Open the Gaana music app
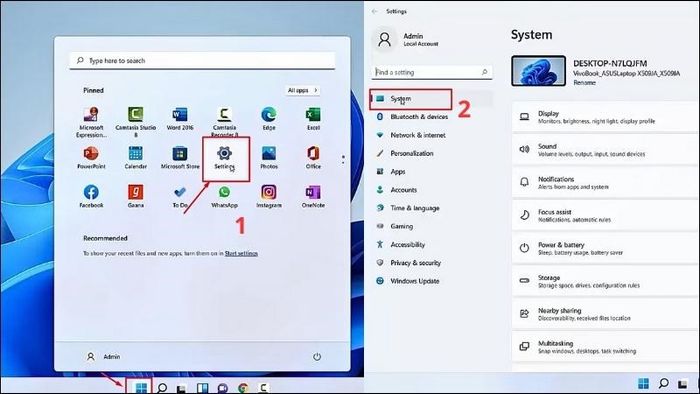This screenshot has width=700, height=394. (136, 196)
